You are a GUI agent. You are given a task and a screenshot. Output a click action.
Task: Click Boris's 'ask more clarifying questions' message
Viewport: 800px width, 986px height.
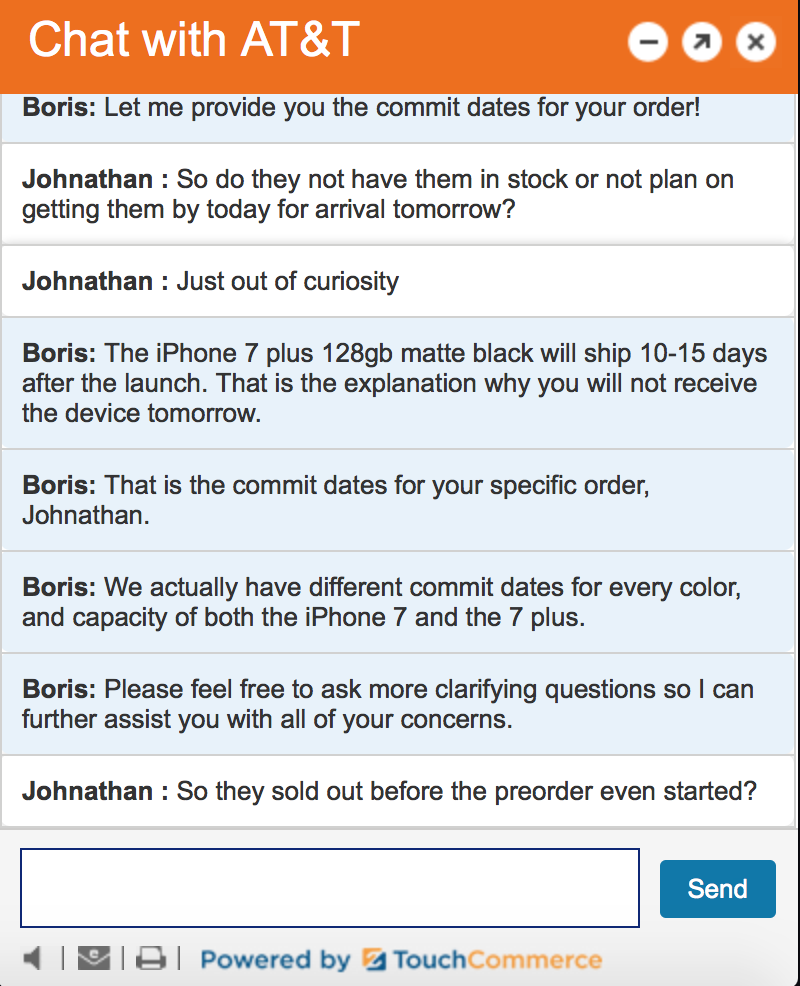pyautogui.click(x=397, y=704)
